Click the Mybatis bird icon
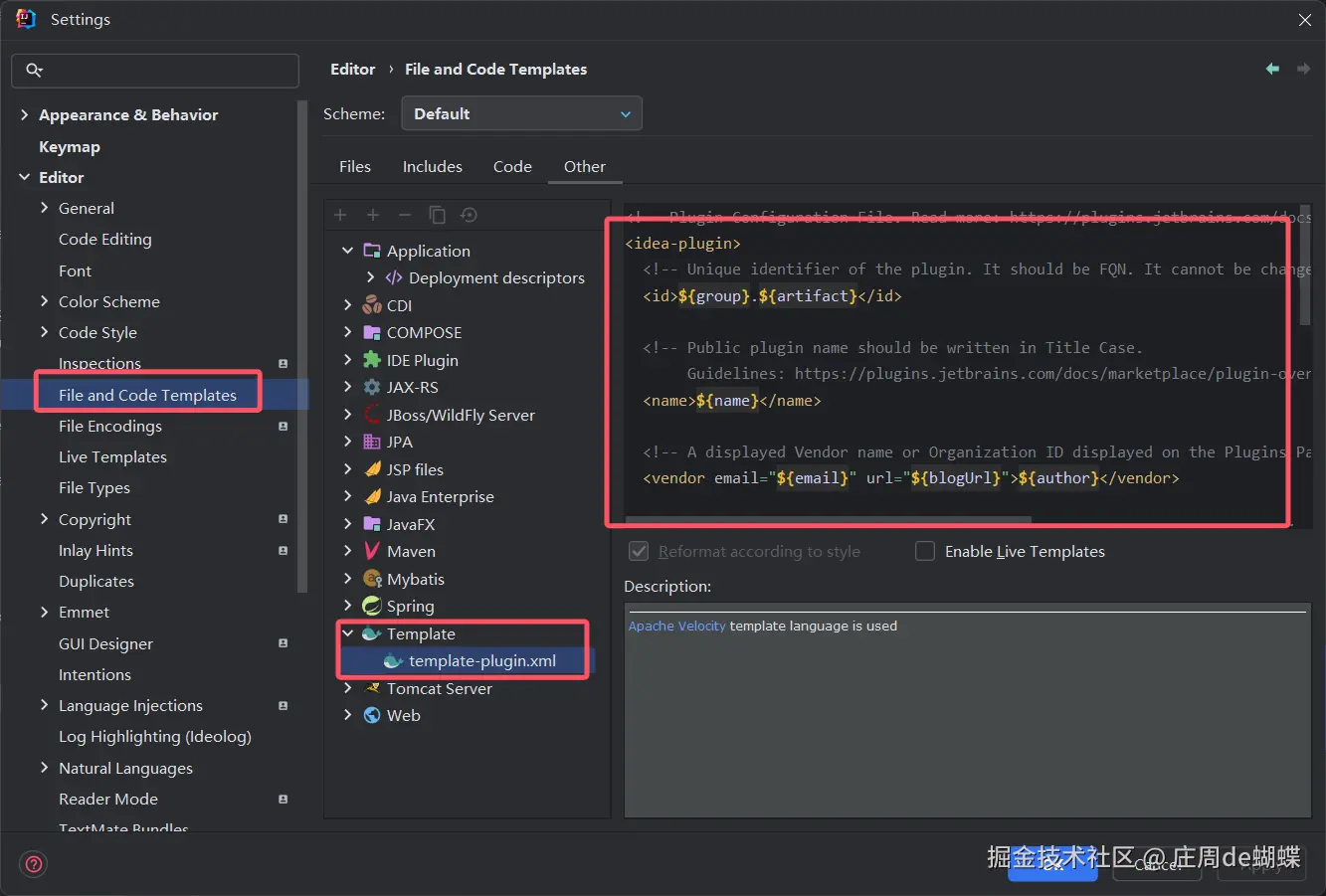Viewport: 1326px width, 896px height. point(372,579)
